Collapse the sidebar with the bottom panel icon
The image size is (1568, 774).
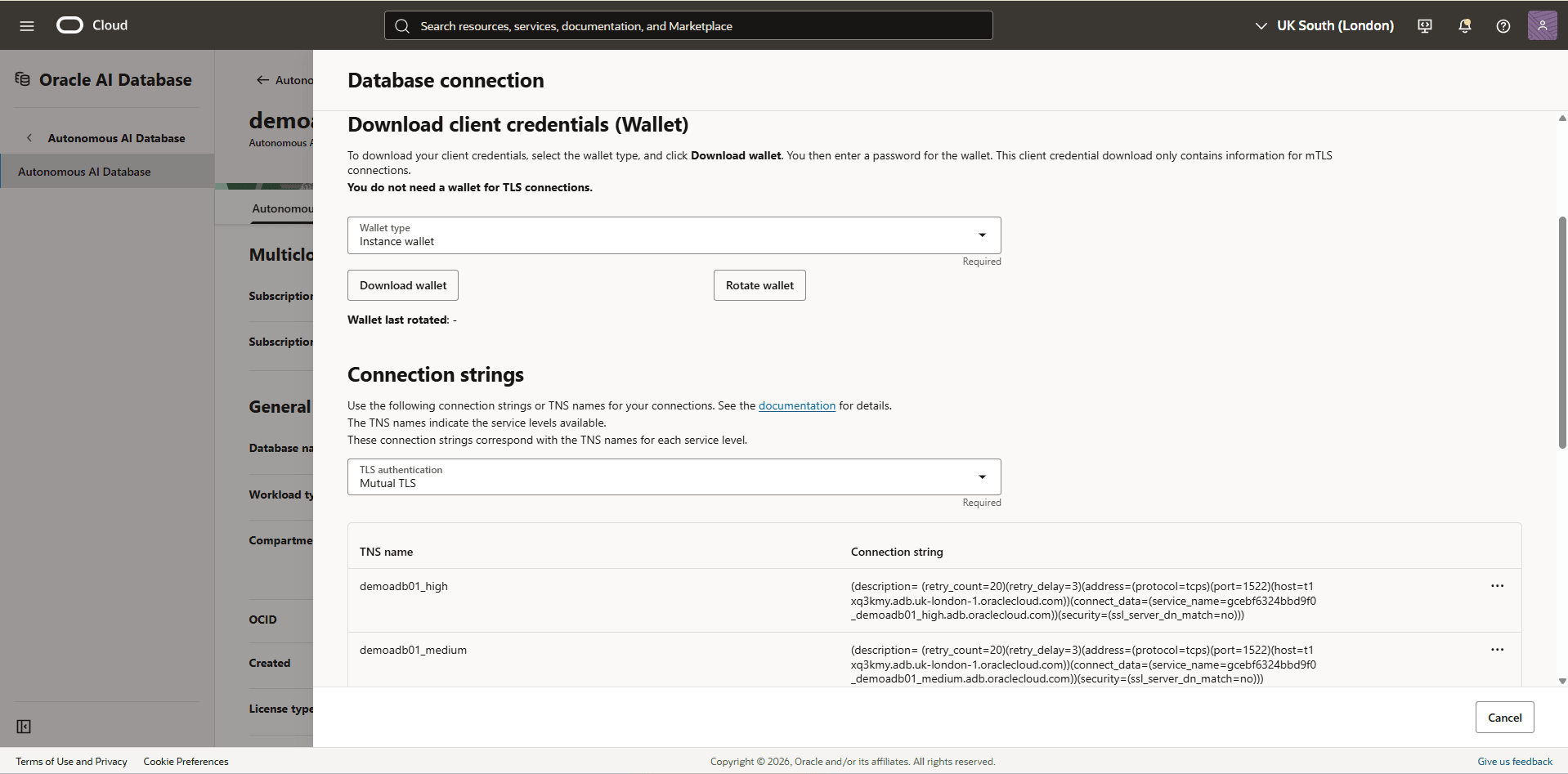(24, 727)
